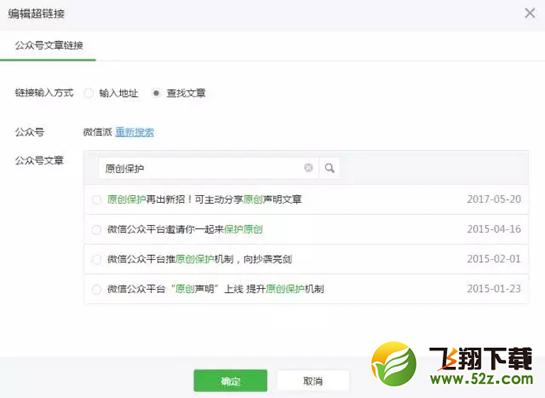The height and width of the screenshot is (398, 545).
Task: Click the magnifier search icon
Action: coord(330,168)
